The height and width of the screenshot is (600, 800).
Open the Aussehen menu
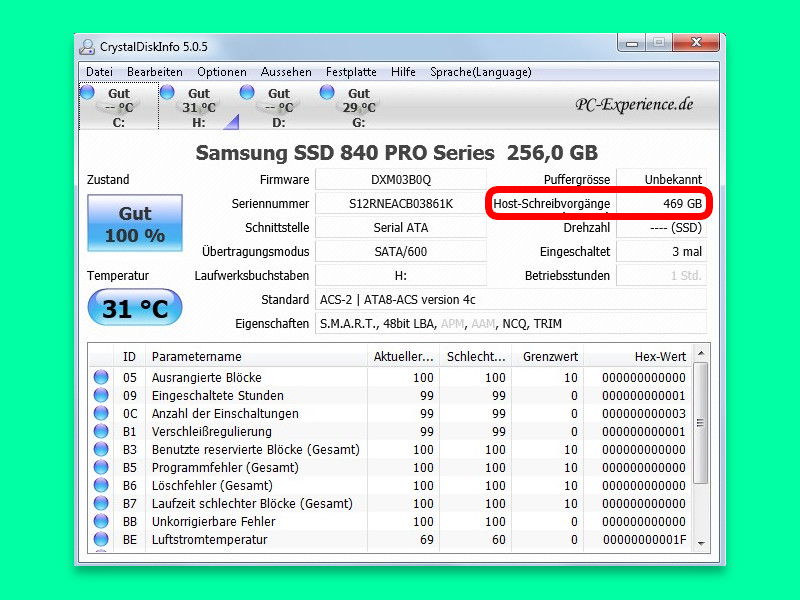pyautogui.click(x=286, y=72)
